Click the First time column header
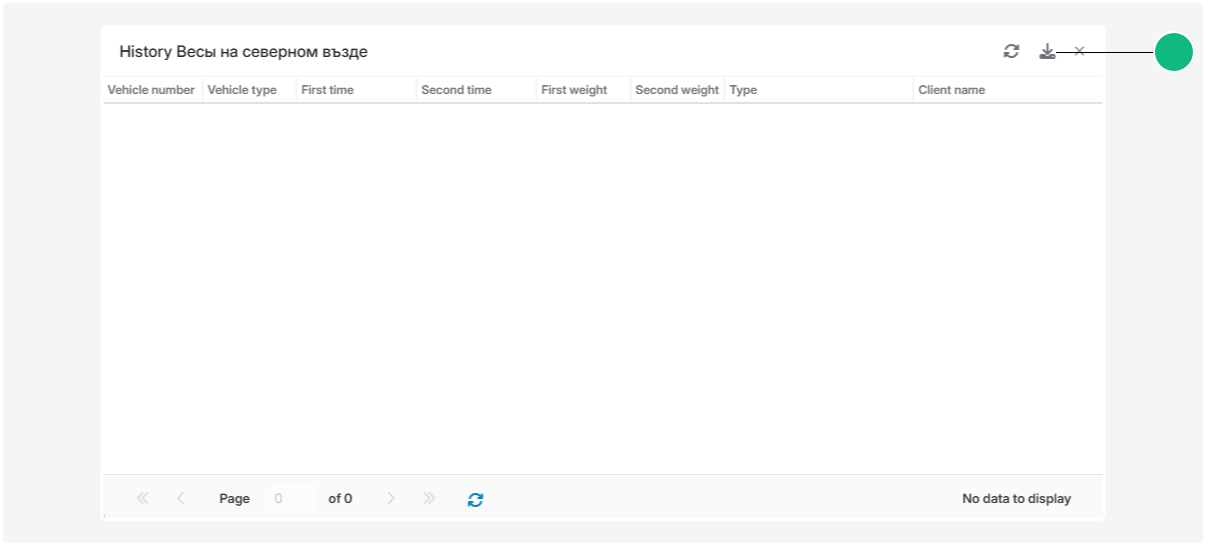 pyautogui.click(x=328, y=90)
